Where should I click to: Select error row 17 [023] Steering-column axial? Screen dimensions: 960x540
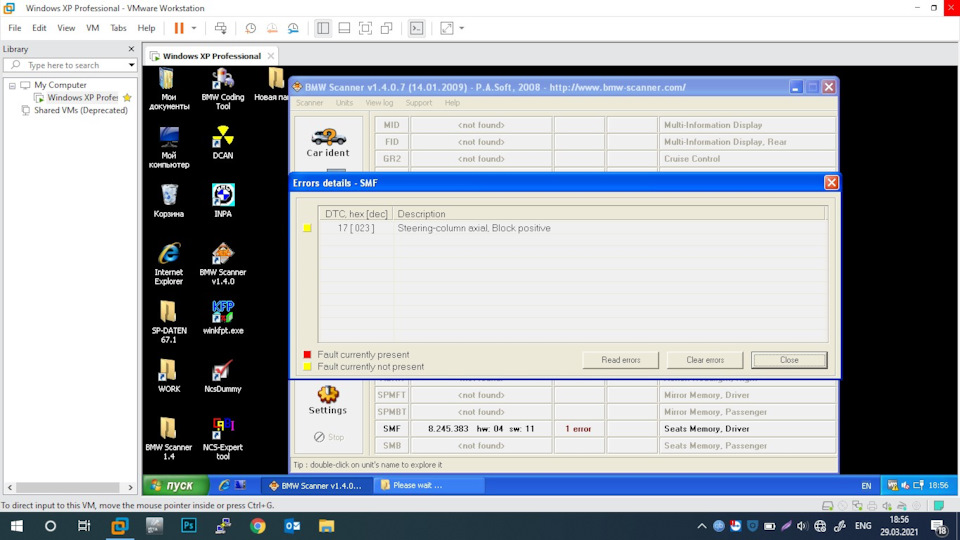[x=572, y=228]
